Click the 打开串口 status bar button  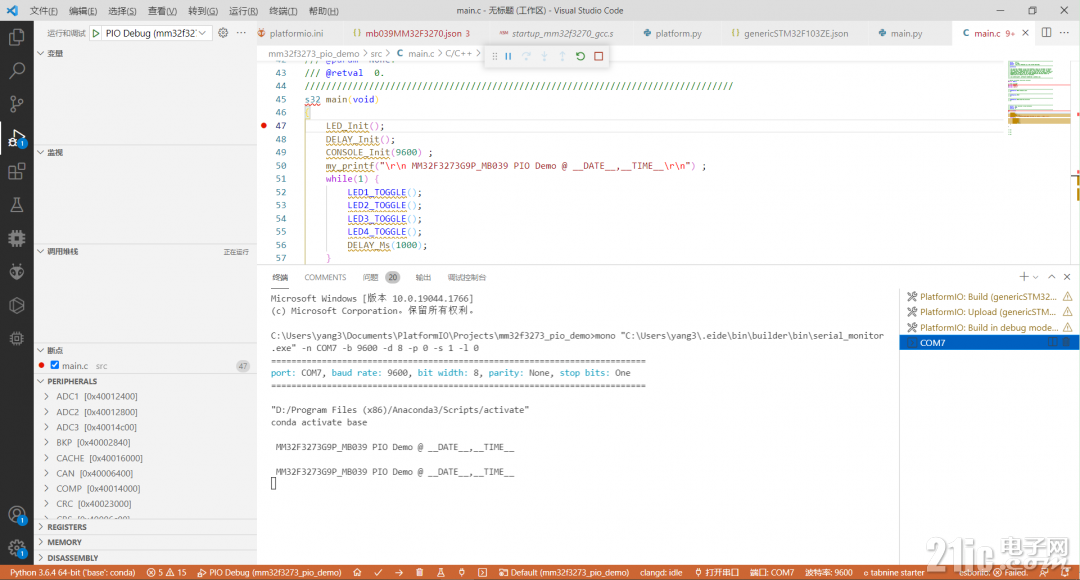(x=716, y=572)
